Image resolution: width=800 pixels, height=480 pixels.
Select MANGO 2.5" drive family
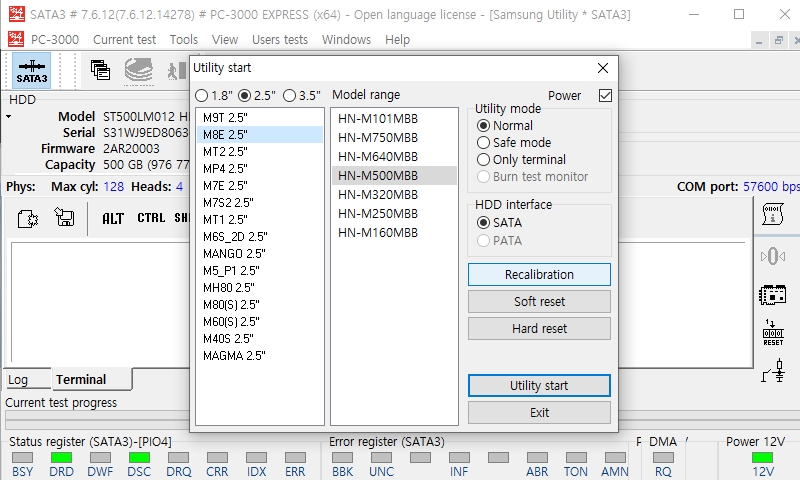[260, 254]
